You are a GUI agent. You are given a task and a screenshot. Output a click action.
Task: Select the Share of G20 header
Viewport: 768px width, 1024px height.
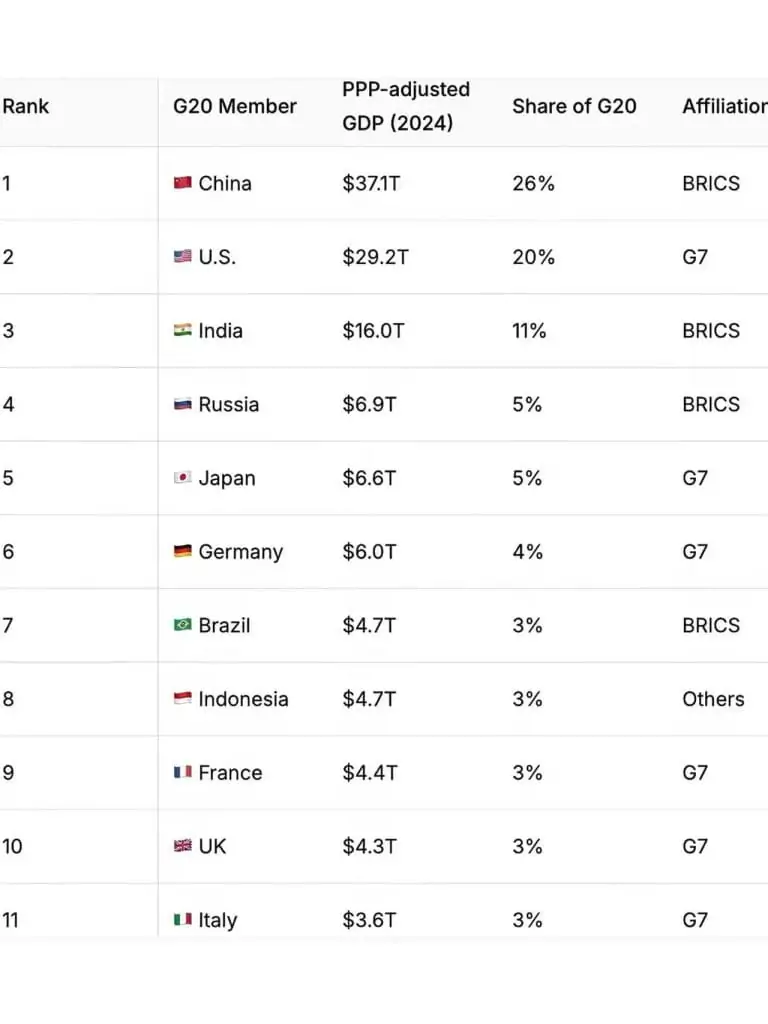(x=574, y=106)
